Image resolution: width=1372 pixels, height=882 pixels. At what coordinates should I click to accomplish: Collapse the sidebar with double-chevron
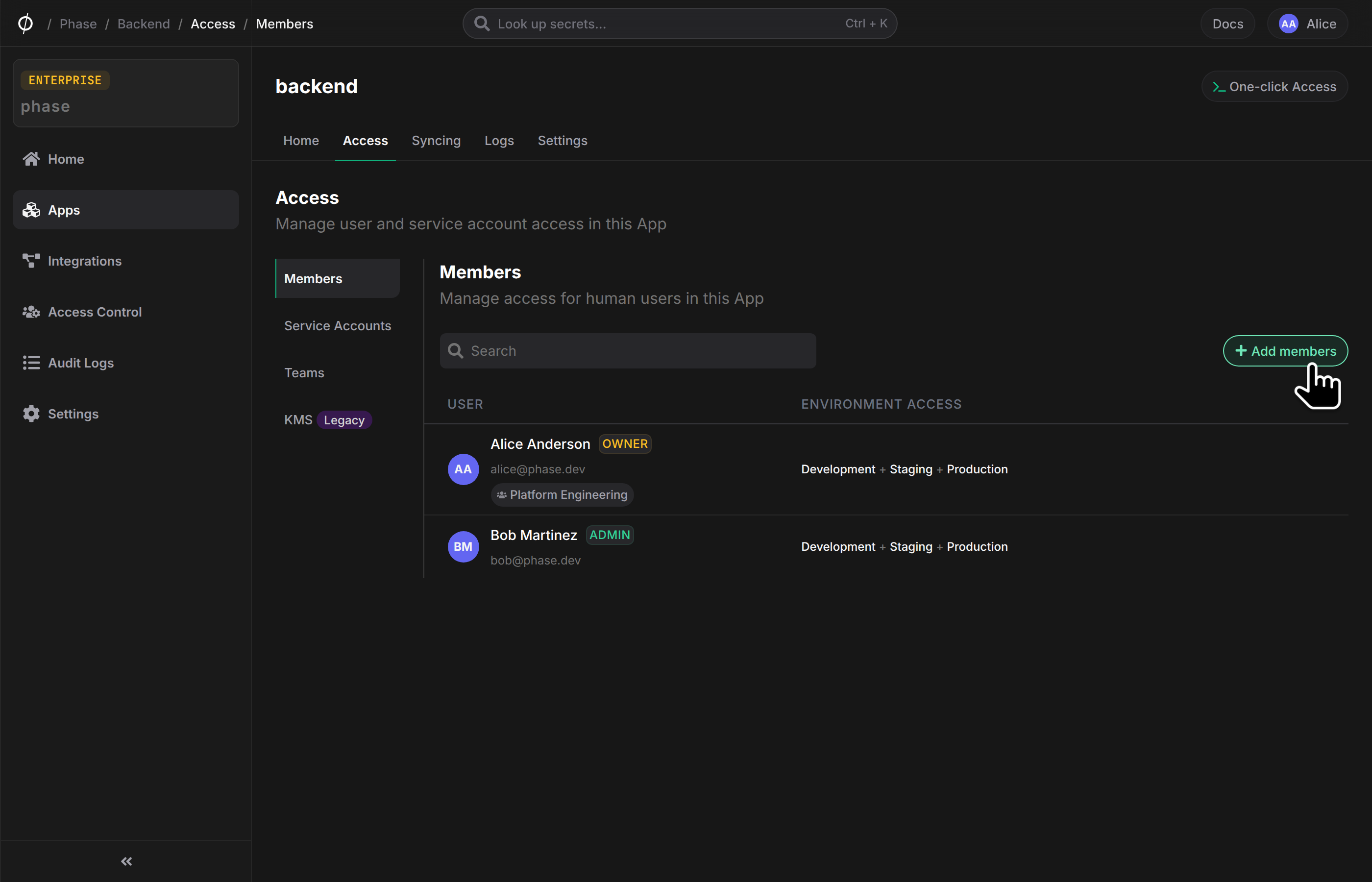point(126,861)
